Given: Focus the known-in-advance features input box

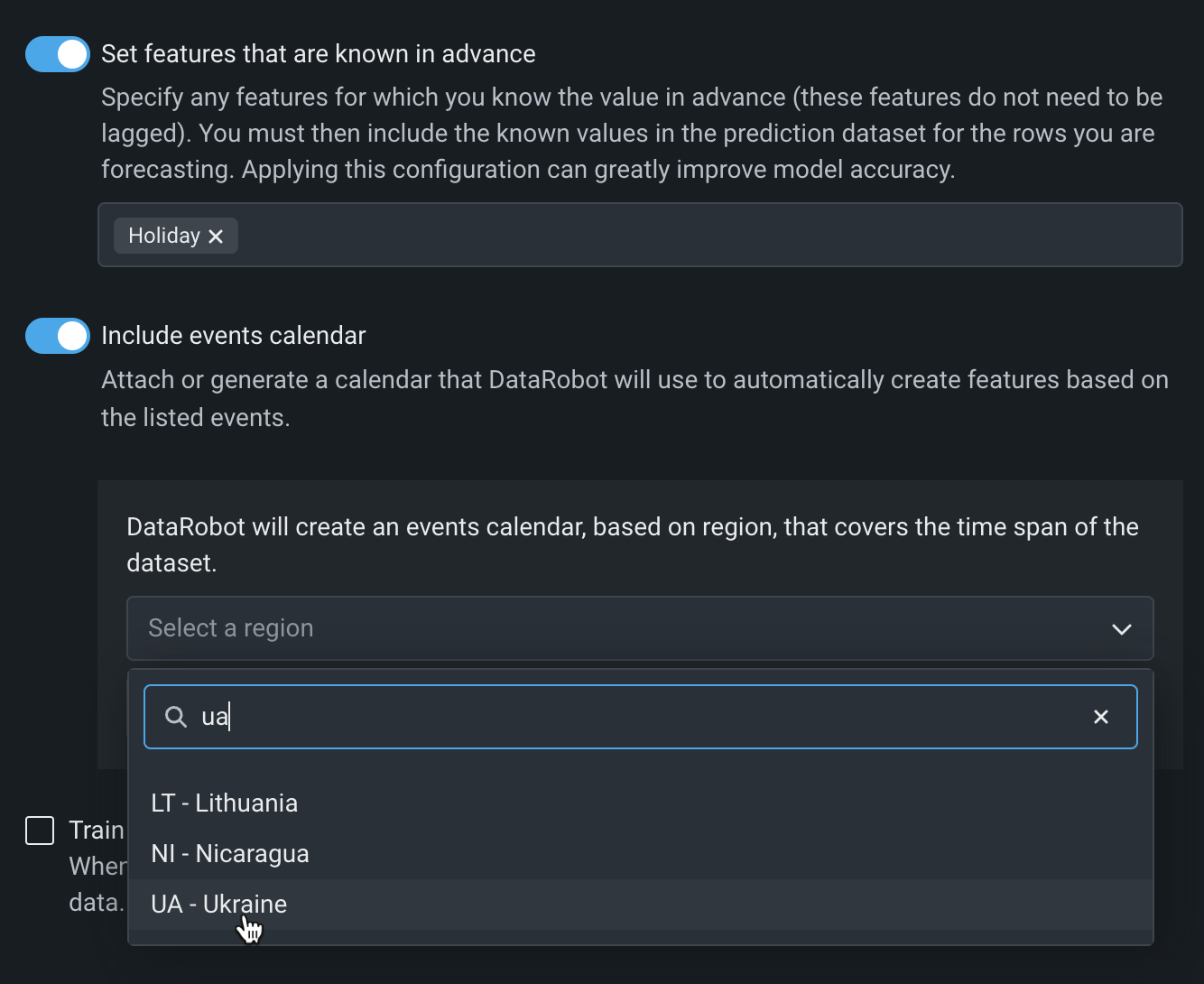Looking at the screenshot, I should pyautogui.click(x=704, y=236).
